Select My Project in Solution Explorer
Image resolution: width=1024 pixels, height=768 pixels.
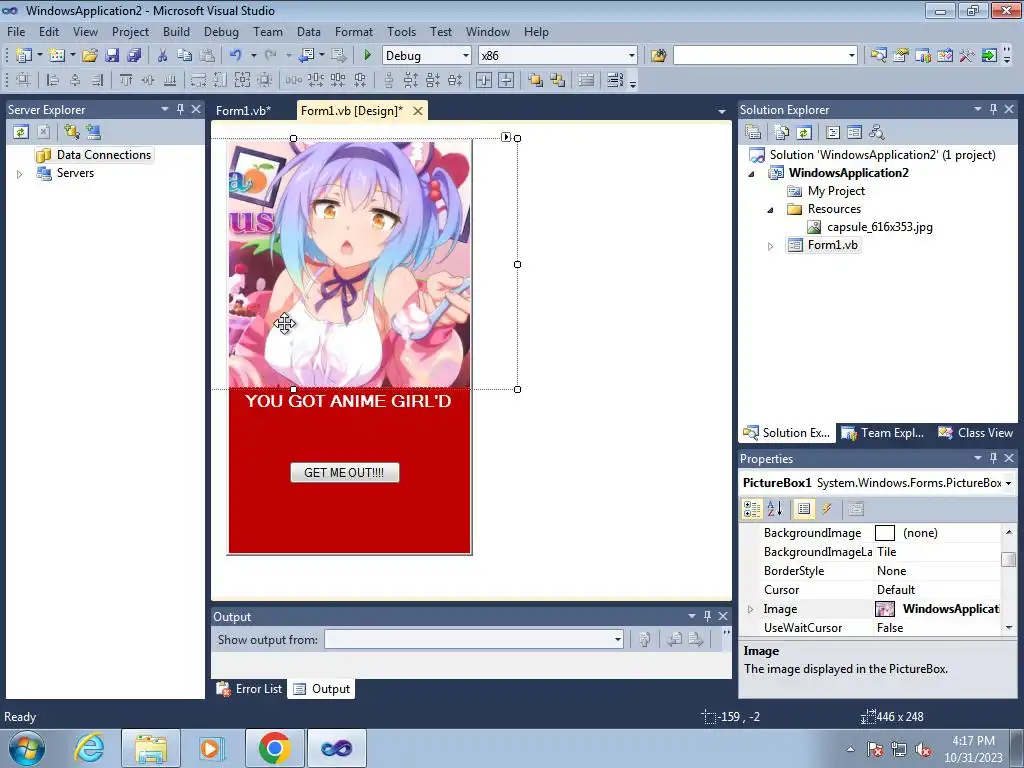(835, 191)
